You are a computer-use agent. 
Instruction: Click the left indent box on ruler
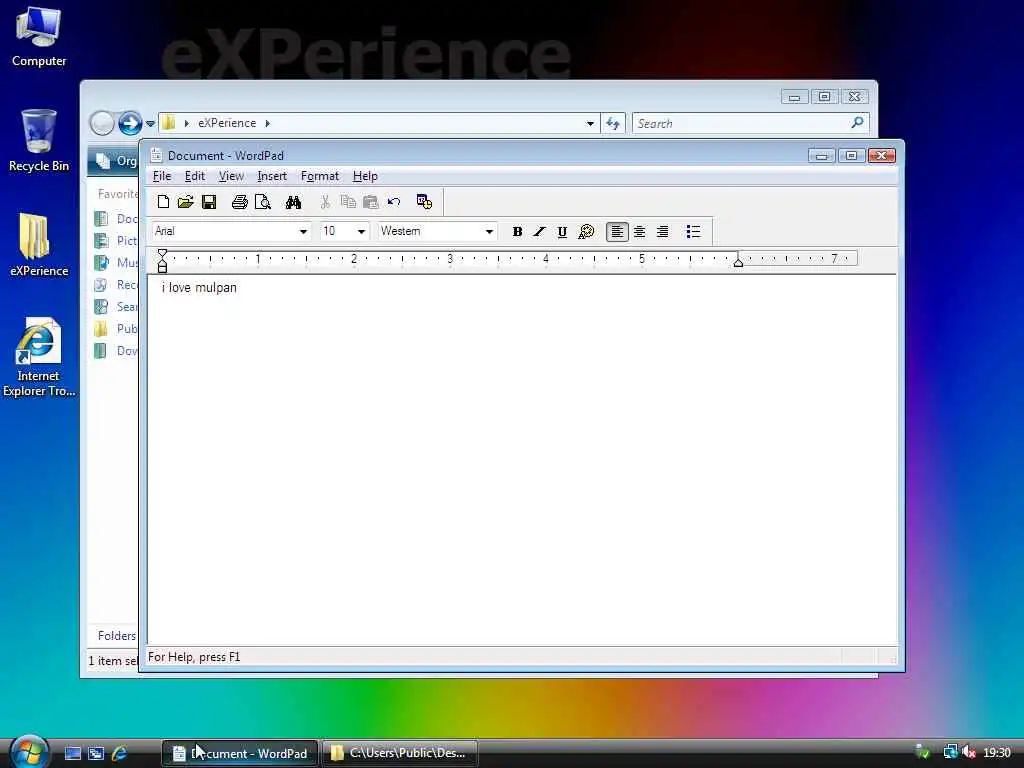(163, 268)
